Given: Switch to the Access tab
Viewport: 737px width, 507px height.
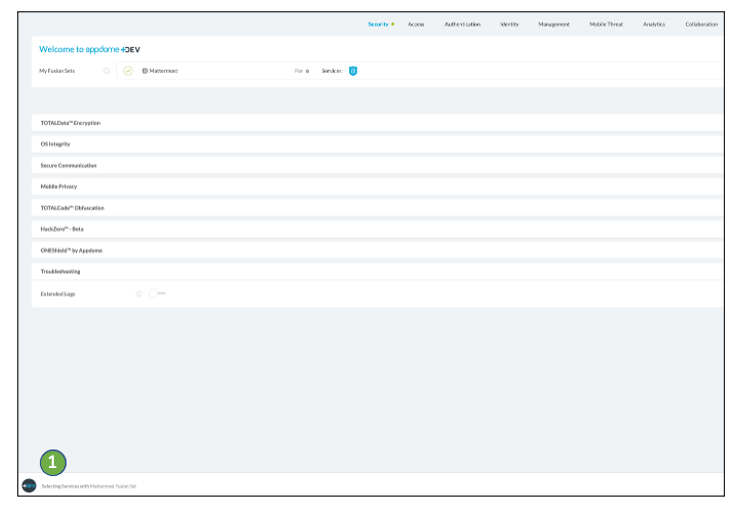Looking at the screenshot, I should [x=416, y=24].
